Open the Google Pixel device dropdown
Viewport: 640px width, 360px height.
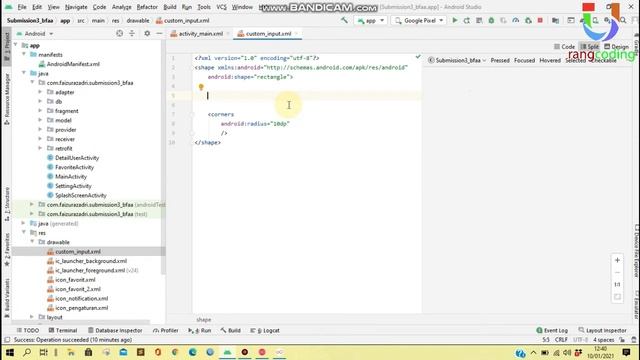(x=419, y=20)
